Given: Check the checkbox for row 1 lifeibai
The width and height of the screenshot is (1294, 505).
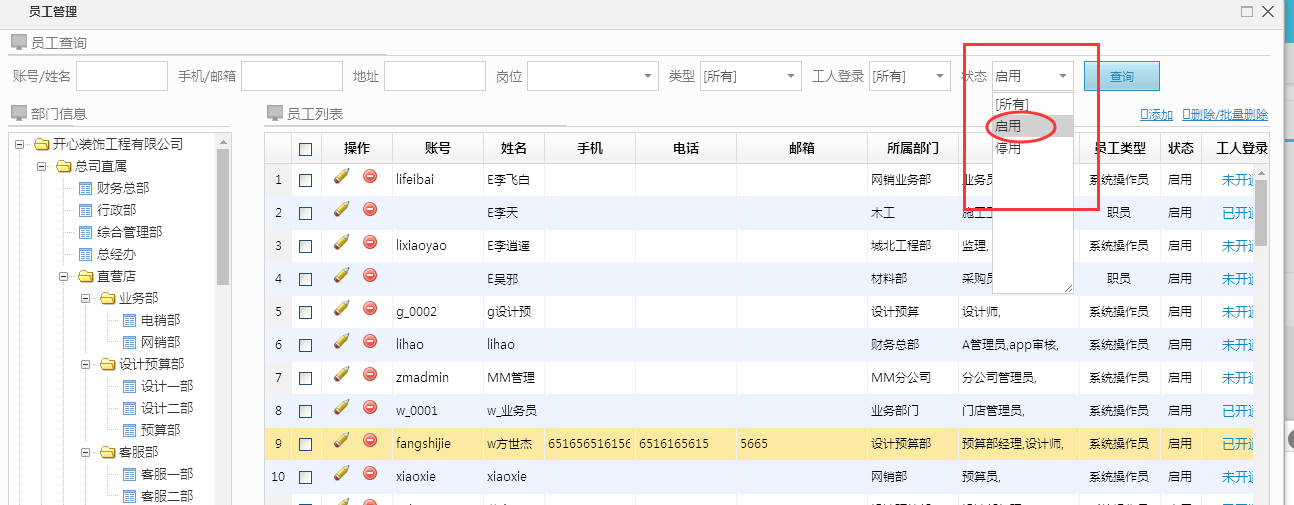Looking at the screenshot, I should [306, 180].
